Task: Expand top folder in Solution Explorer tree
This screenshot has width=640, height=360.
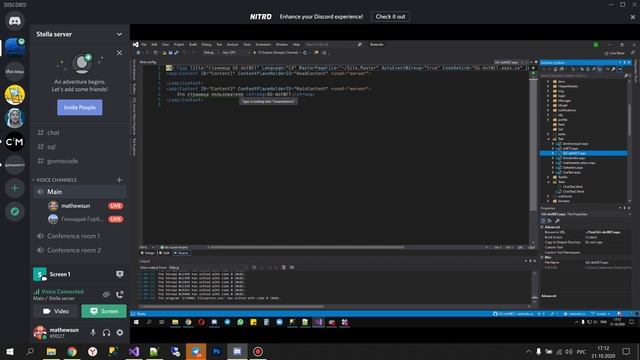Action: [548, 82]
